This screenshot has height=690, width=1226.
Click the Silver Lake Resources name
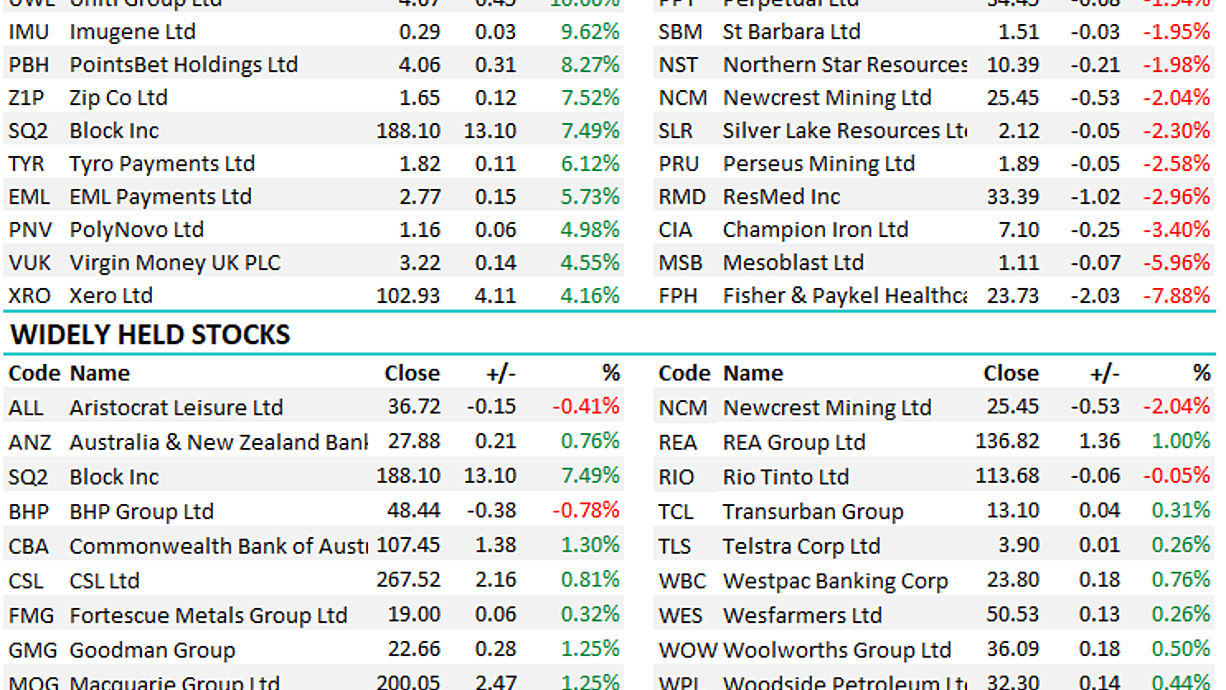(x=845, y=131)
